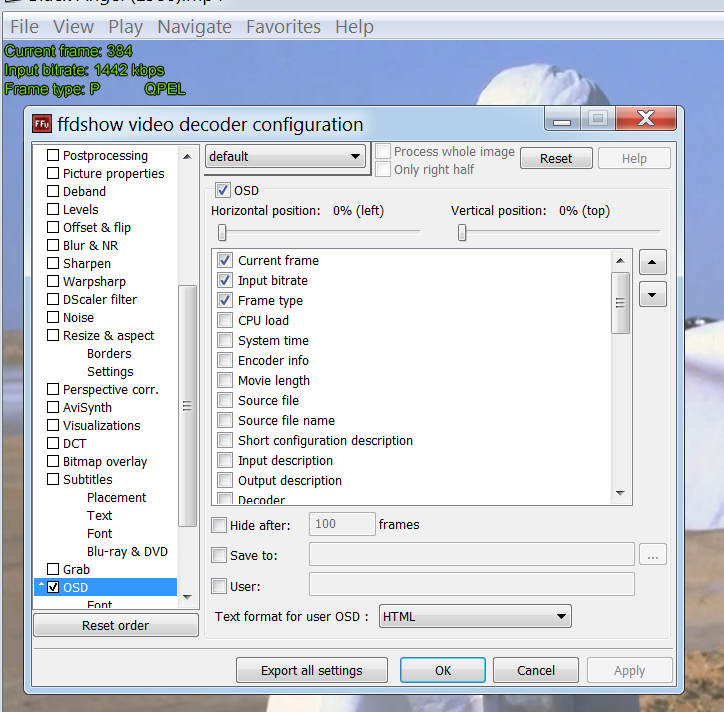Screen dimensions: 724x712
Task: Click the filter list scroll-down arrow
Action: (187, 597)
